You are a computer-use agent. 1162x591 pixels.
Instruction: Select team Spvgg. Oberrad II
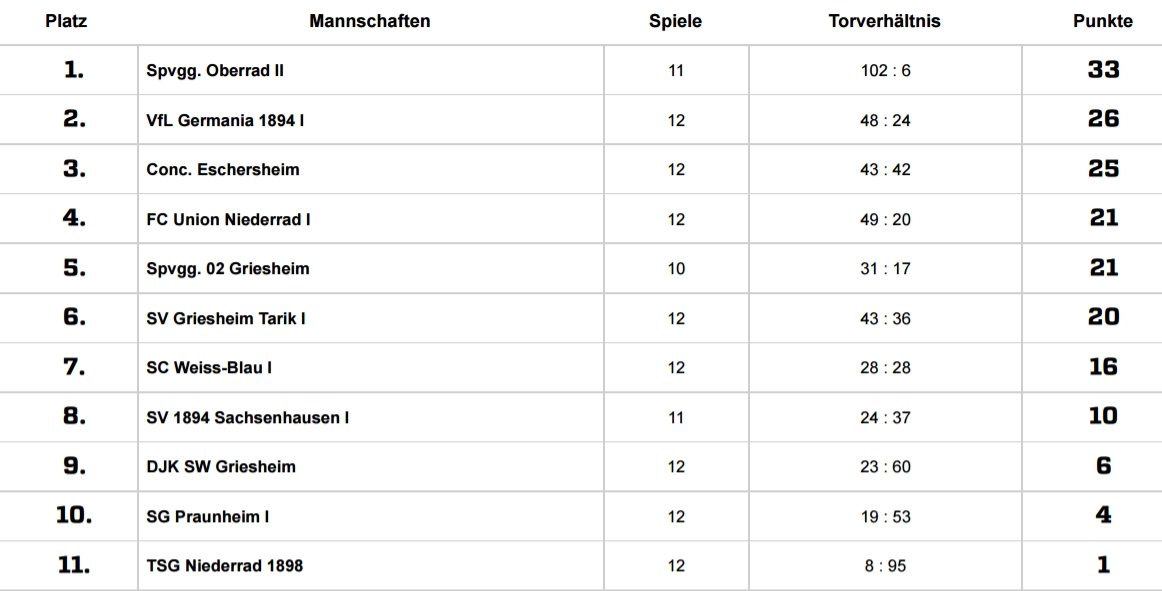(215, 70)
